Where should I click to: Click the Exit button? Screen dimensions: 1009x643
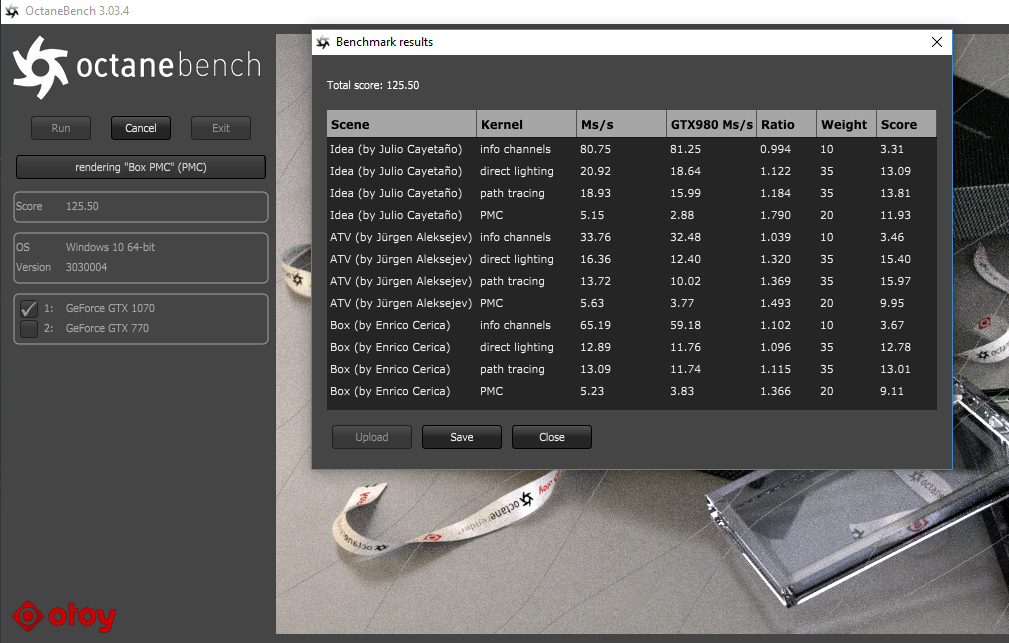pos(221,128)
